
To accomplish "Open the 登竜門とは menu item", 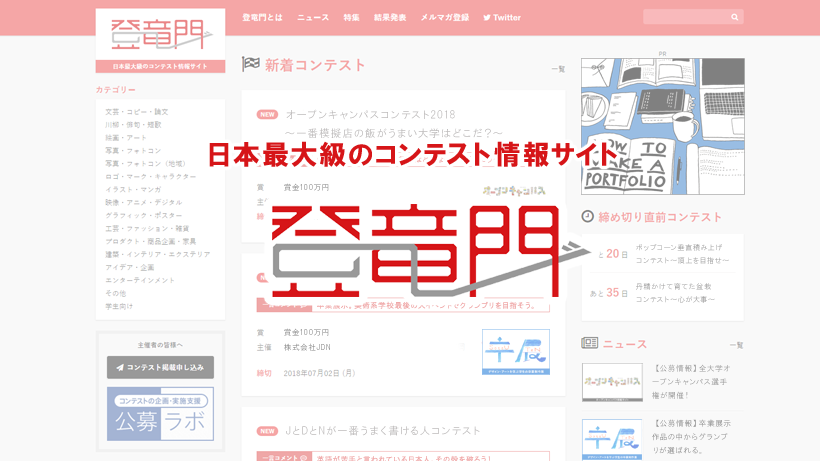I will click(x=262, y=17).
